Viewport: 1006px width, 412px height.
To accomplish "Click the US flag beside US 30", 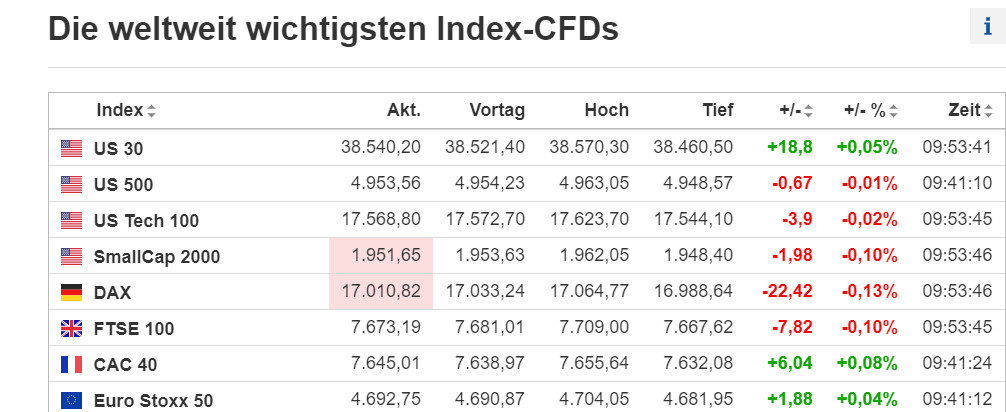I will pos(71,148).
